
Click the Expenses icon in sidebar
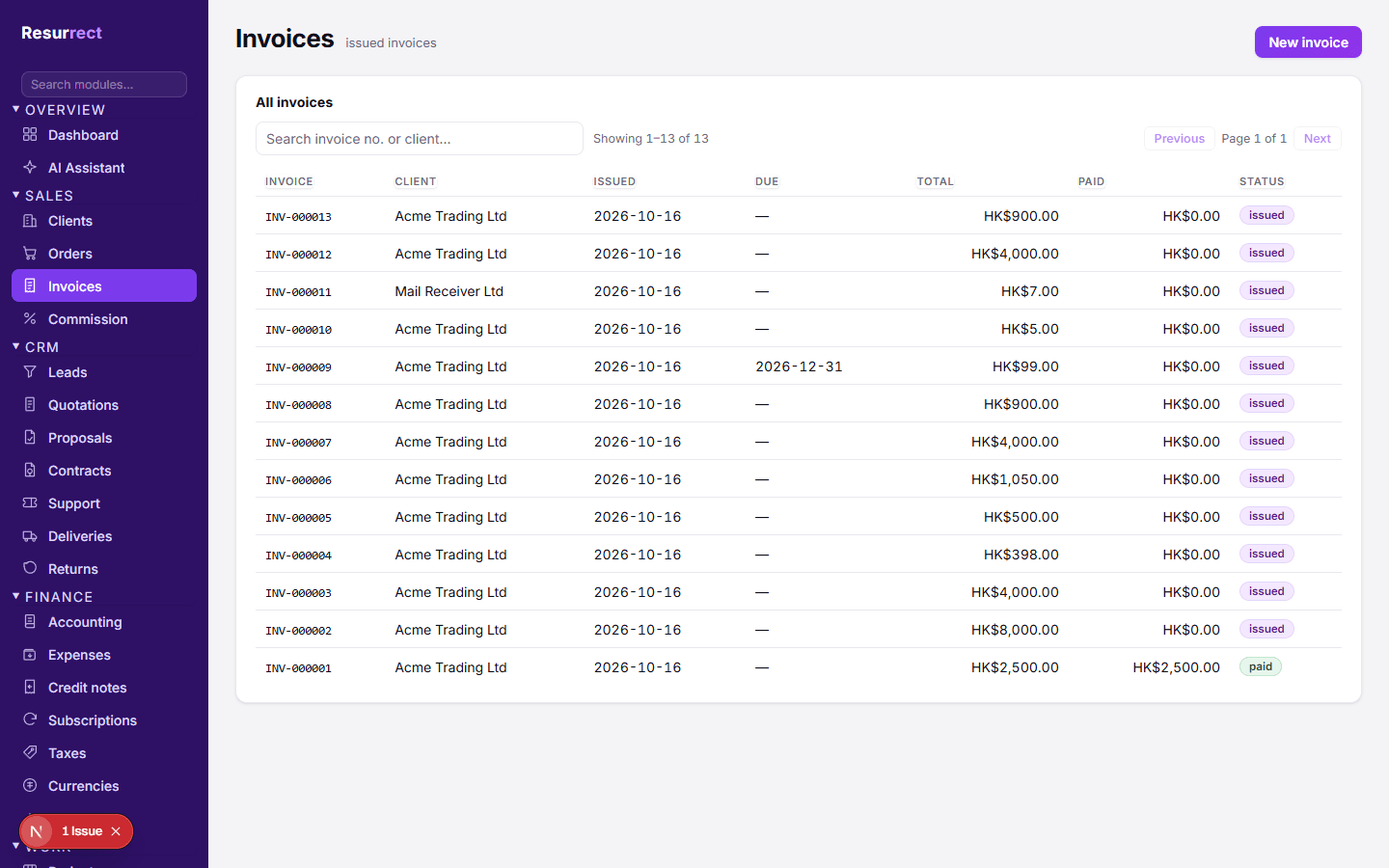coord(30,655)
